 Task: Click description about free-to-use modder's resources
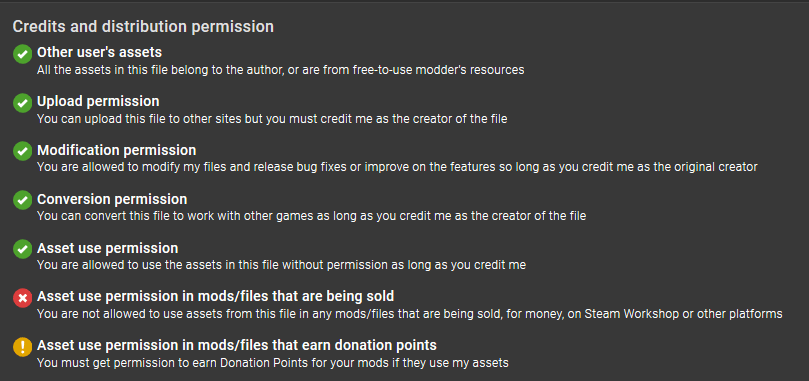281,70
